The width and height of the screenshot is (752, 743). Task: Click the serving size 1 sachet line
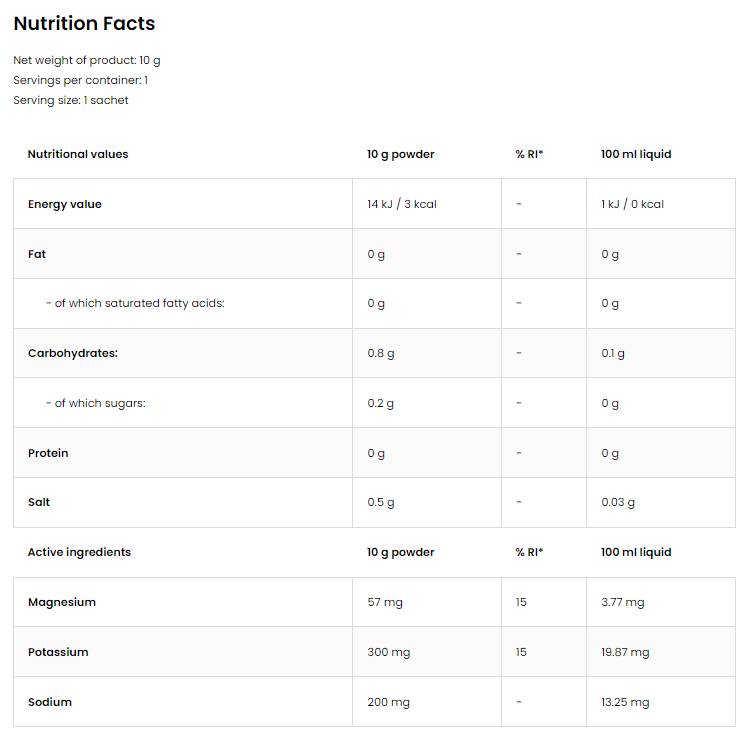[70, 100]
